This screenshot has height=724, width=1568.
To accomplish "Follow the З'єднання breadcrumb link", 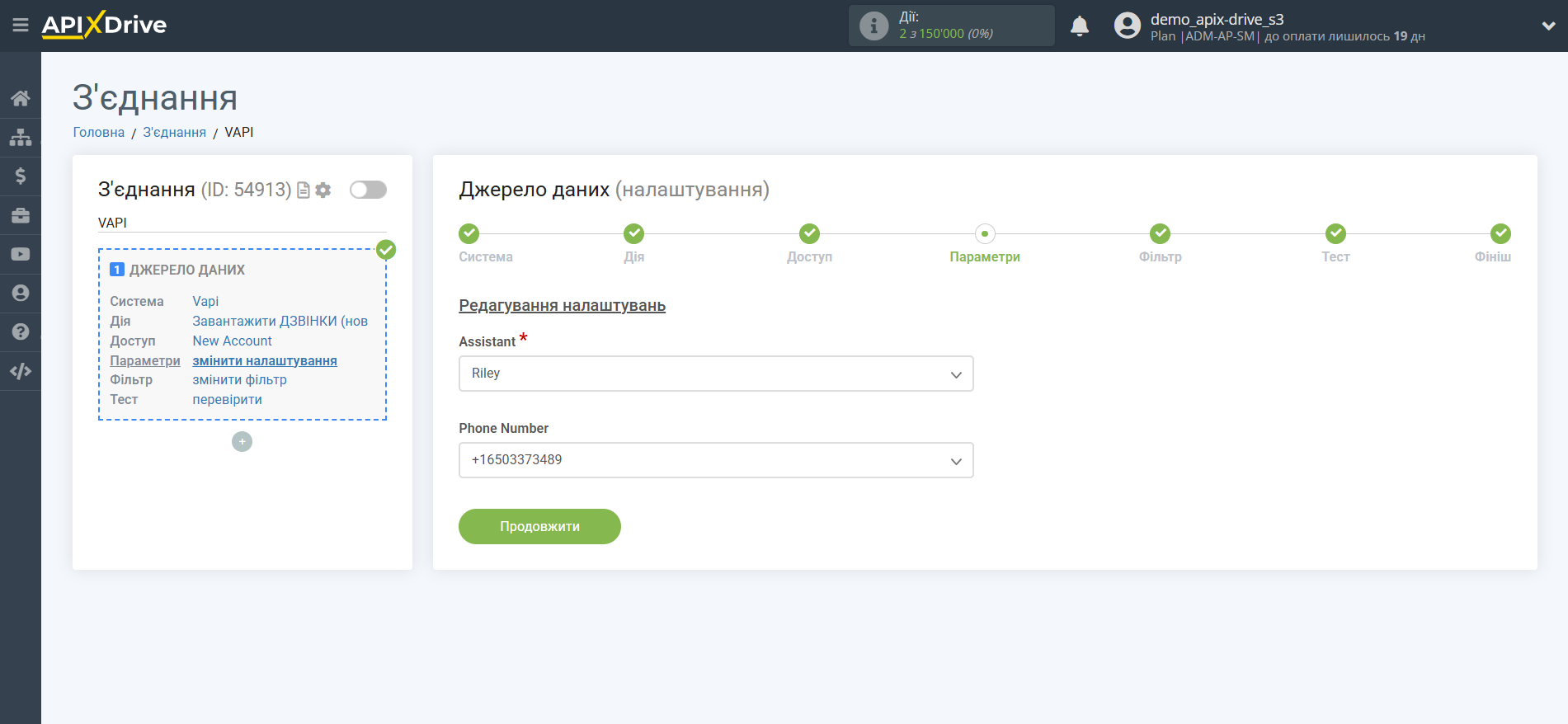I will [174, 132].
